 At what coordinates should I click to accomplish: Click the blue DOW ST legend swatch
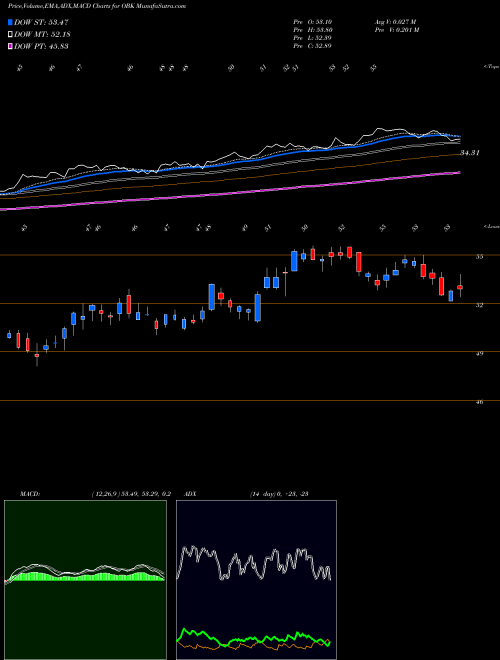tap(10, 22)
